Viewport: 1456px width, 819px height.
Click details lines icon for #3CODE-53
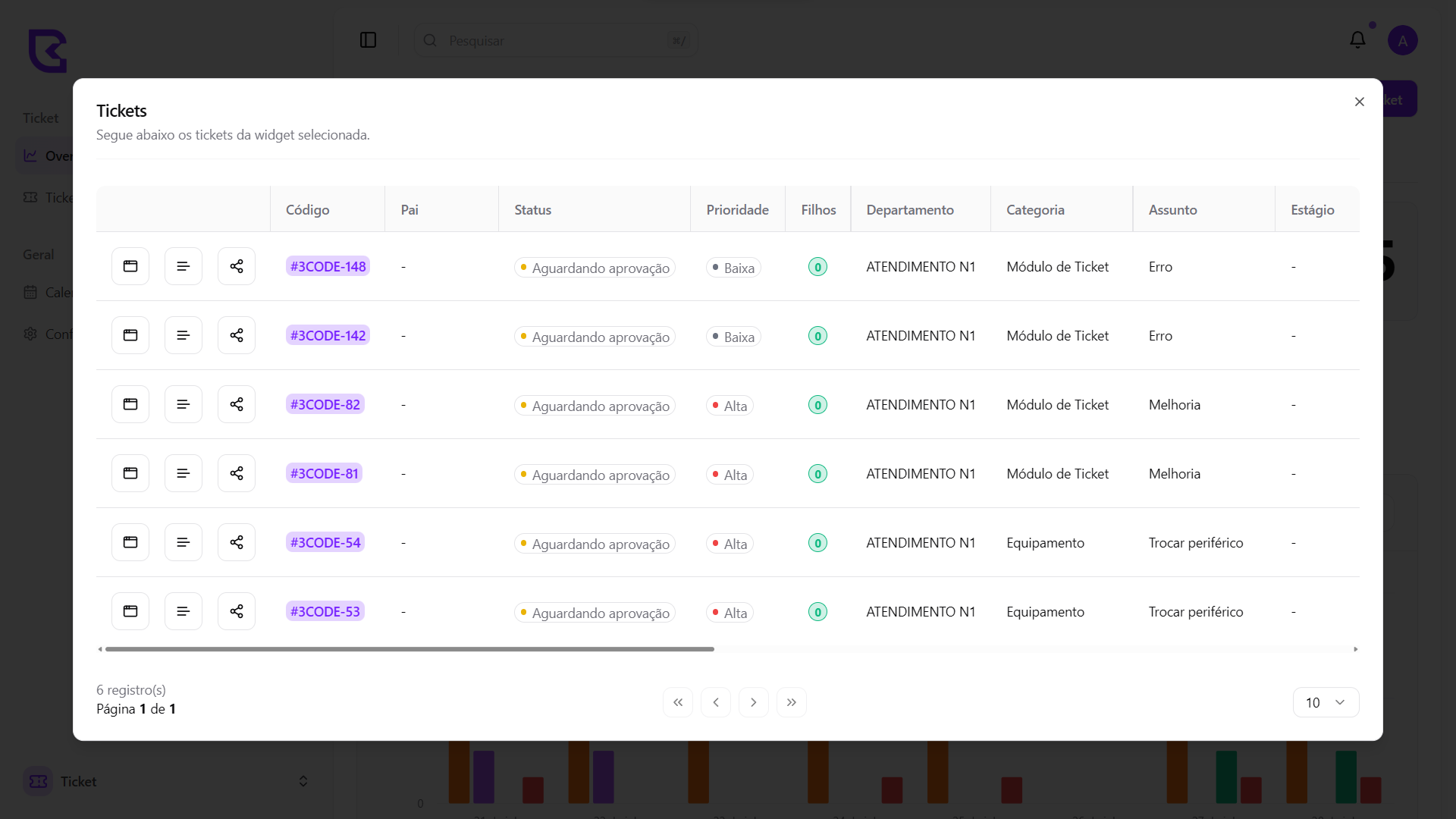pyautogui.click(x=184, y=611)
